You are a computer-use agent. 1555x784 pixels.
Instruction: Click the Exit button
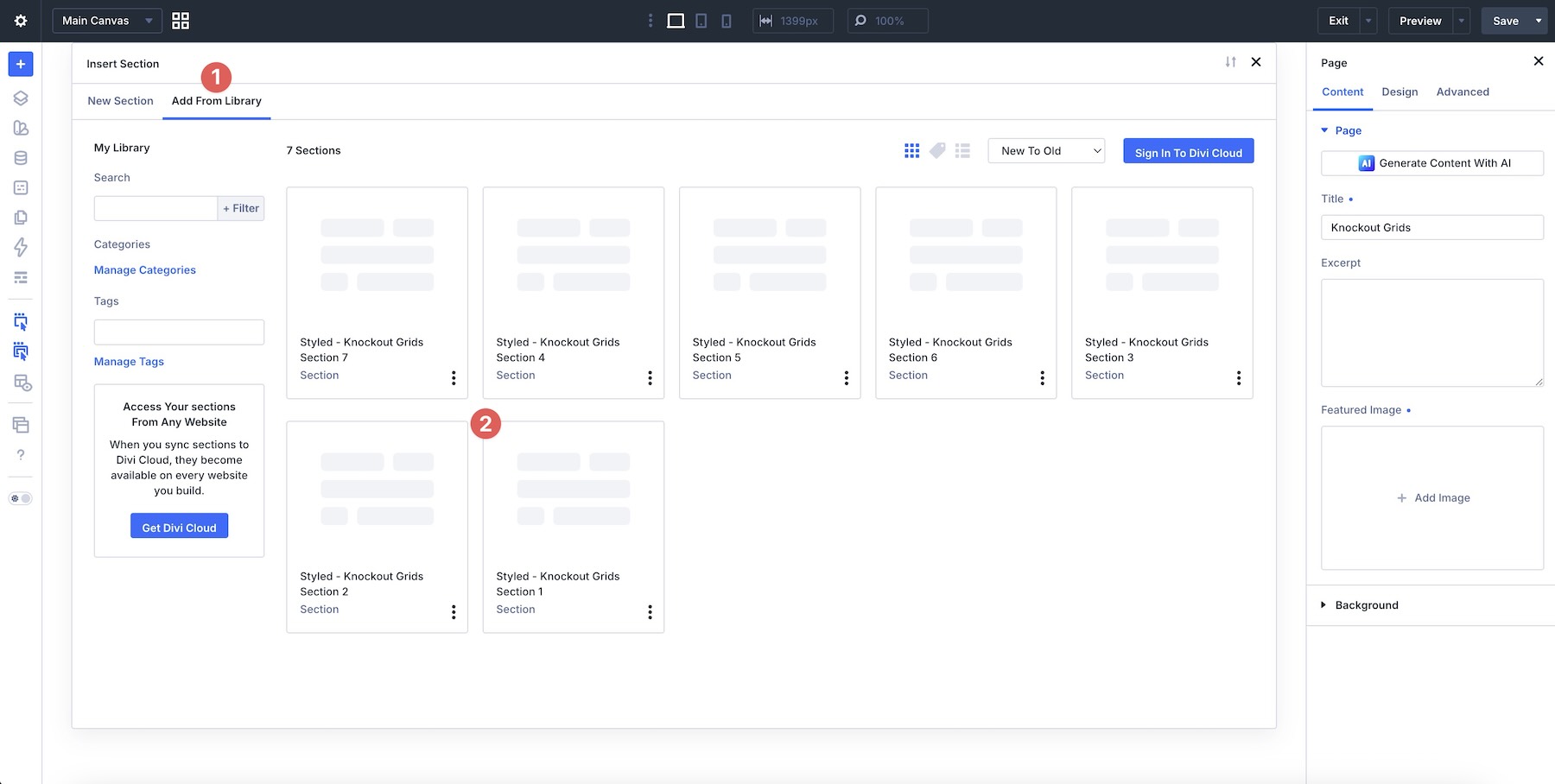click(x=1338, y=21)
